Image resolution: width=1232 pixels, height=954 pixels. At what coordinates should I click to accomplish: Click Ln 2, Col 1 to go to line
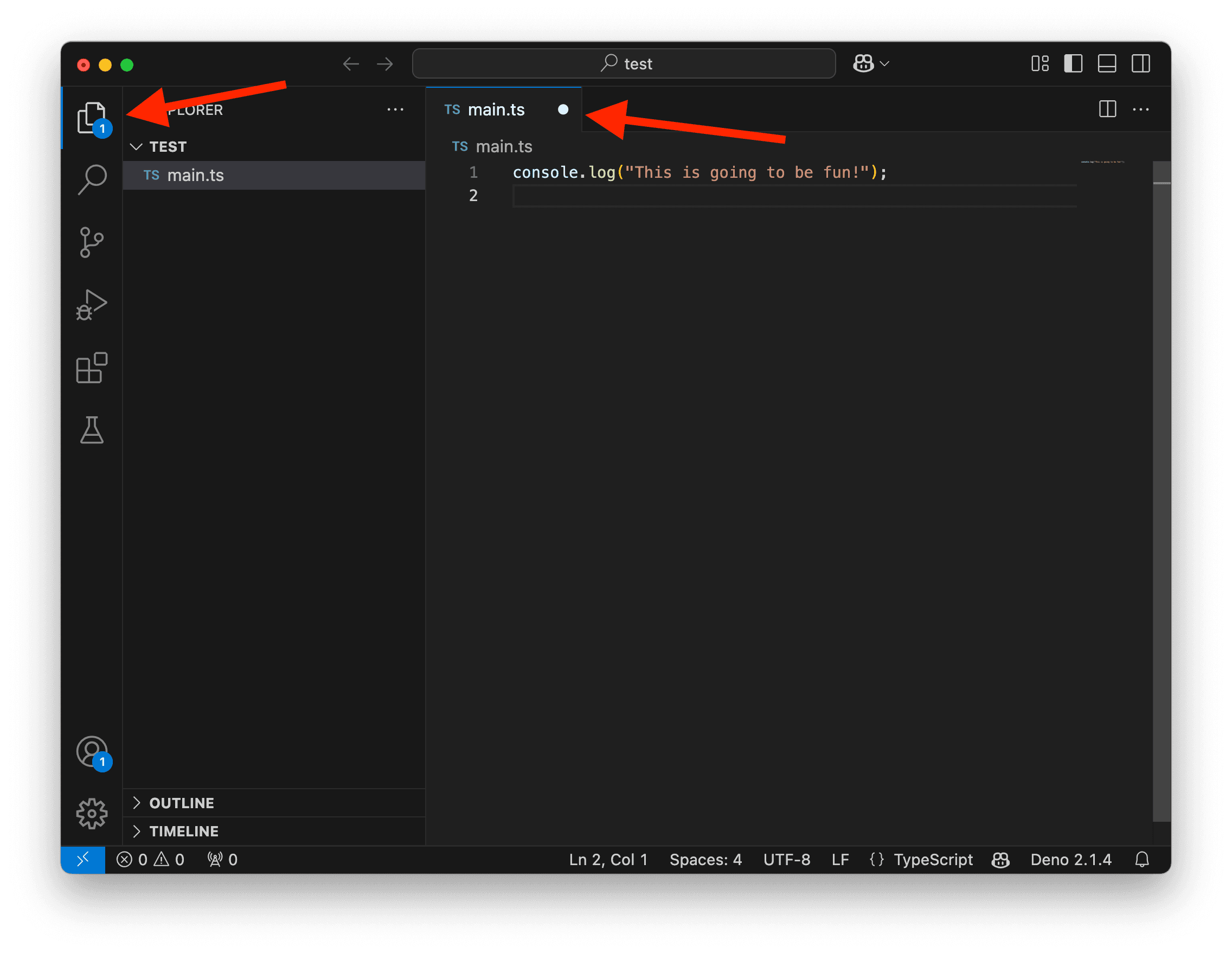[x=608, y=859]
